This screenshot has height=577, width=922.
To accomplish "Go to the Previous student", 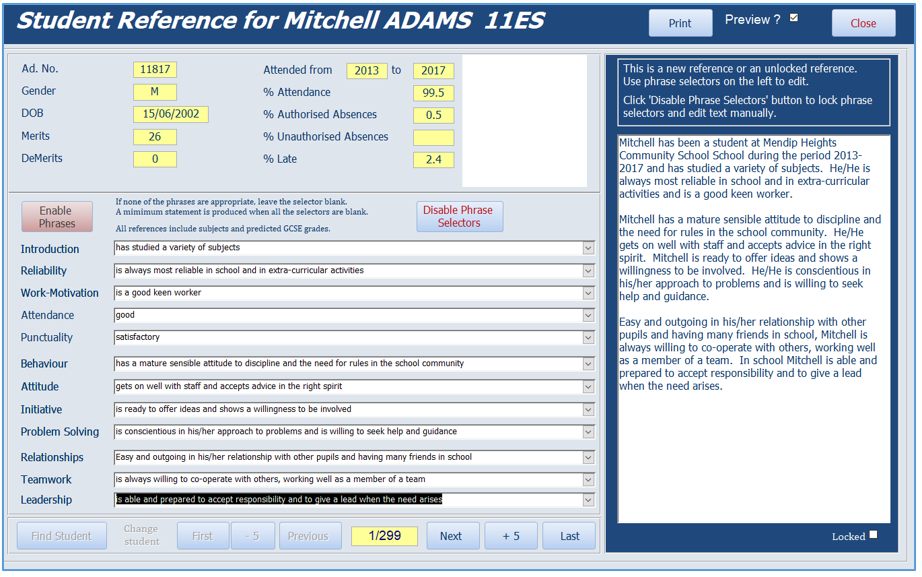I will click(x=308, y=536).
